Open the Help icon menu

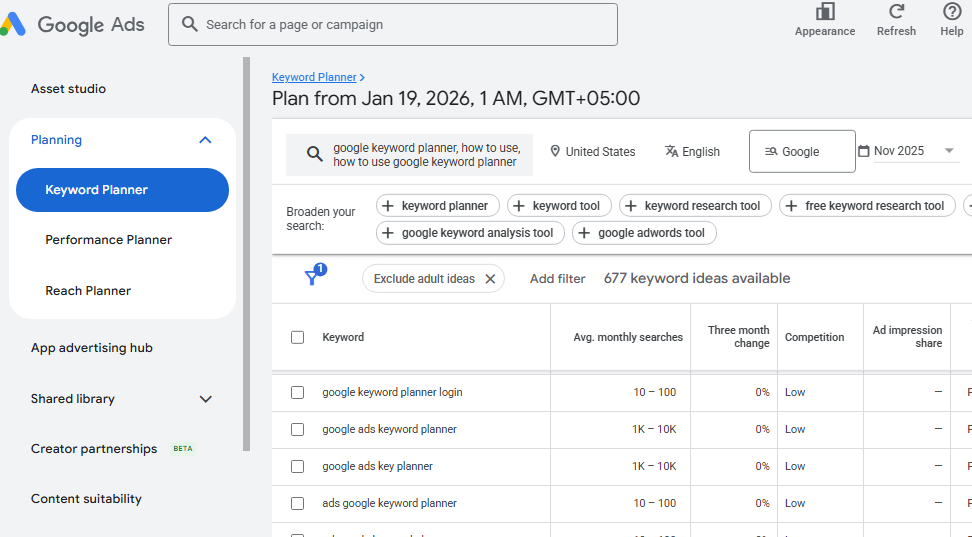(x=952, y=12)
